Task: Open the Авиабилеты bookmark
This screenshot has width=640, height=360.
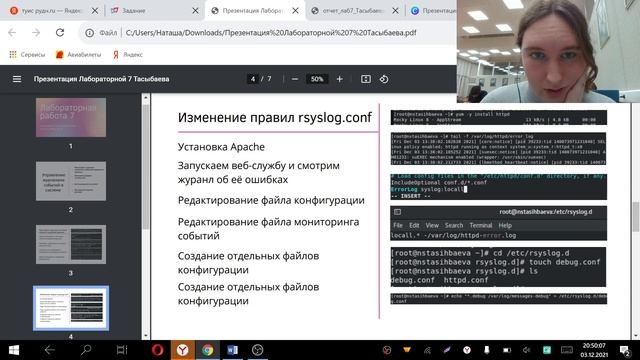Action: coord(78,54)
